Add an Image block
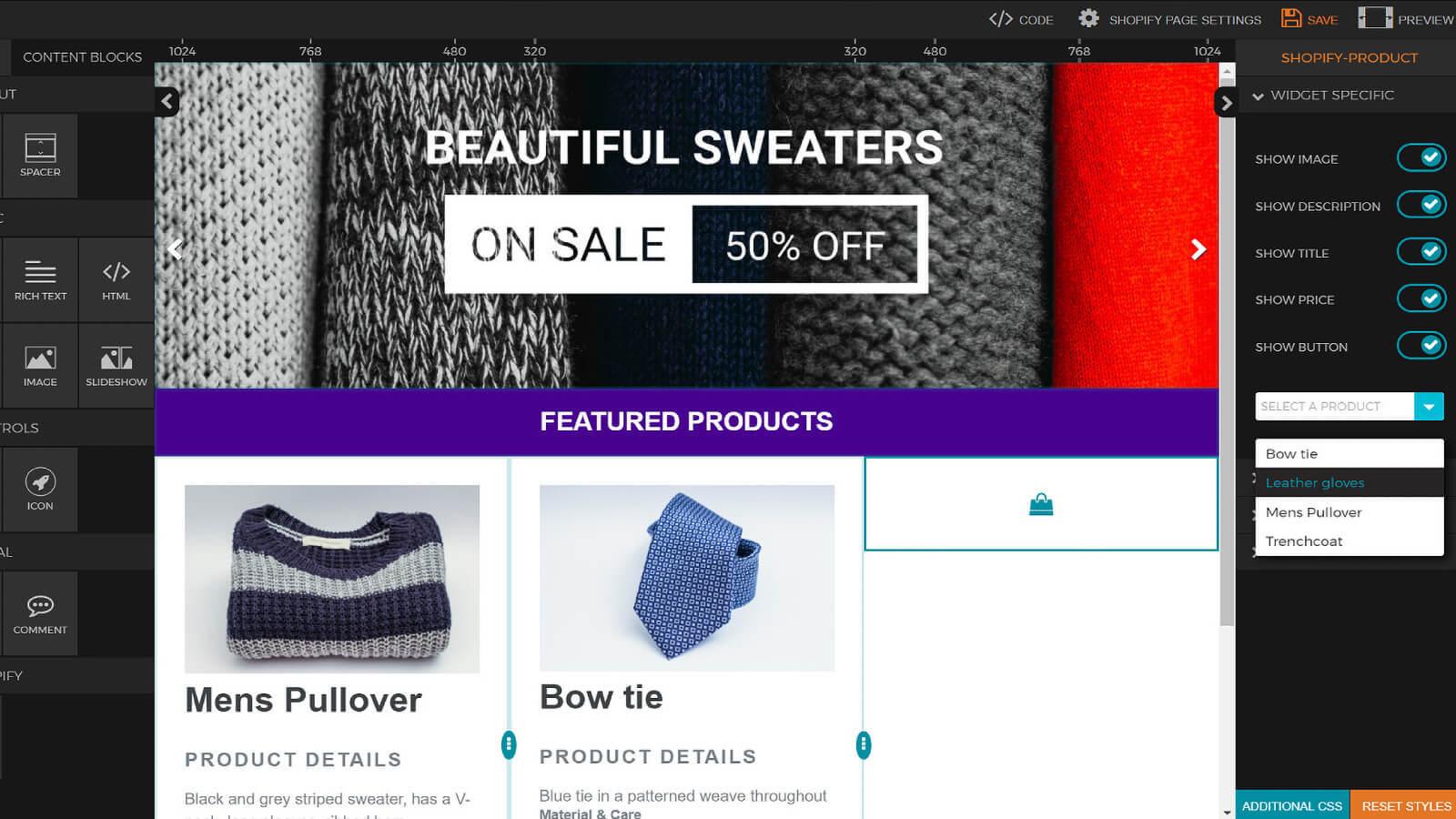The height and width of the screenshot is (819, 1456). click(40, 366)
